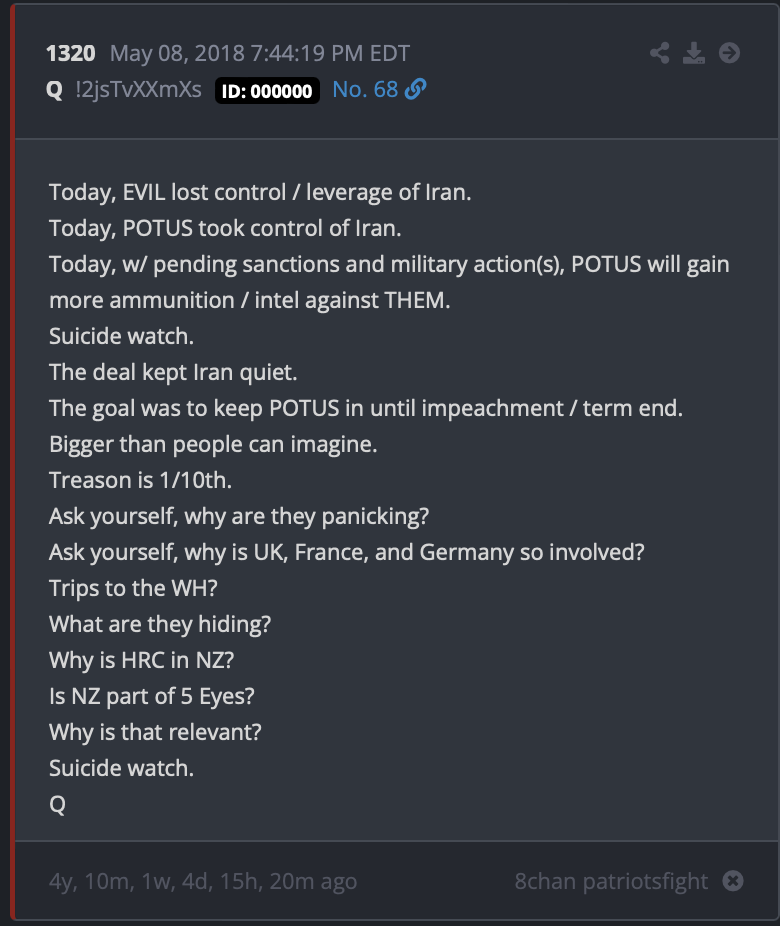The image size is (780, 926).
Task: Click the relative time ago text
Action: [203, 881]
